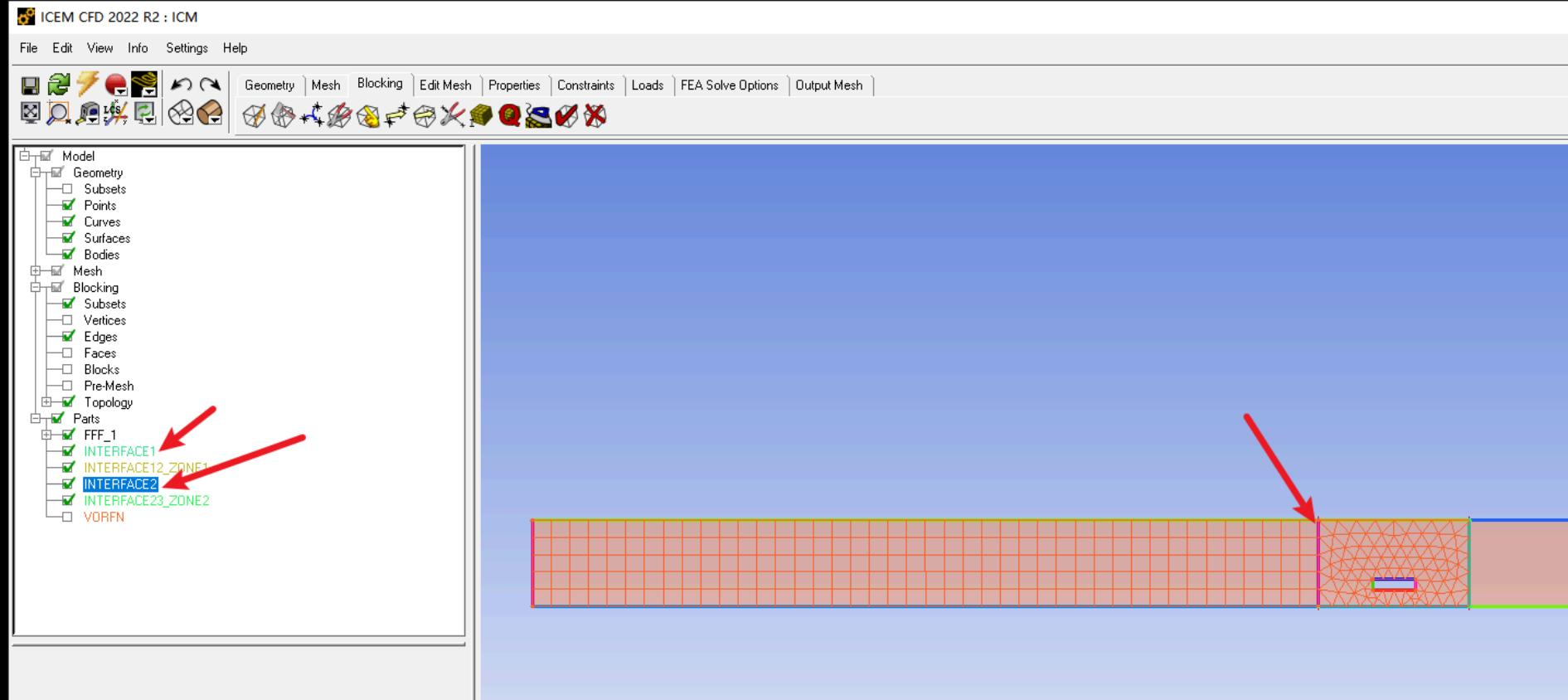
Task: Select the highlighted INTERFACE2 part label
Action: (120, 484)
